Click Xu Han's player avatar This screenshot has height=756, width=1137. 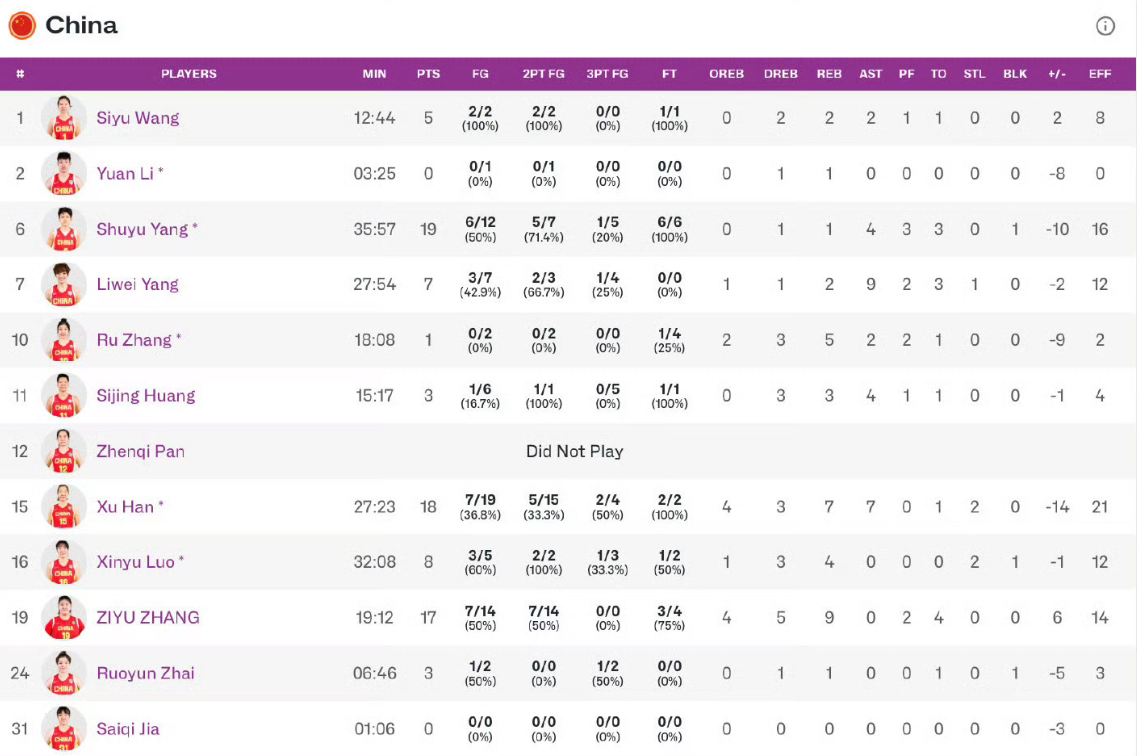coord(63,506)
